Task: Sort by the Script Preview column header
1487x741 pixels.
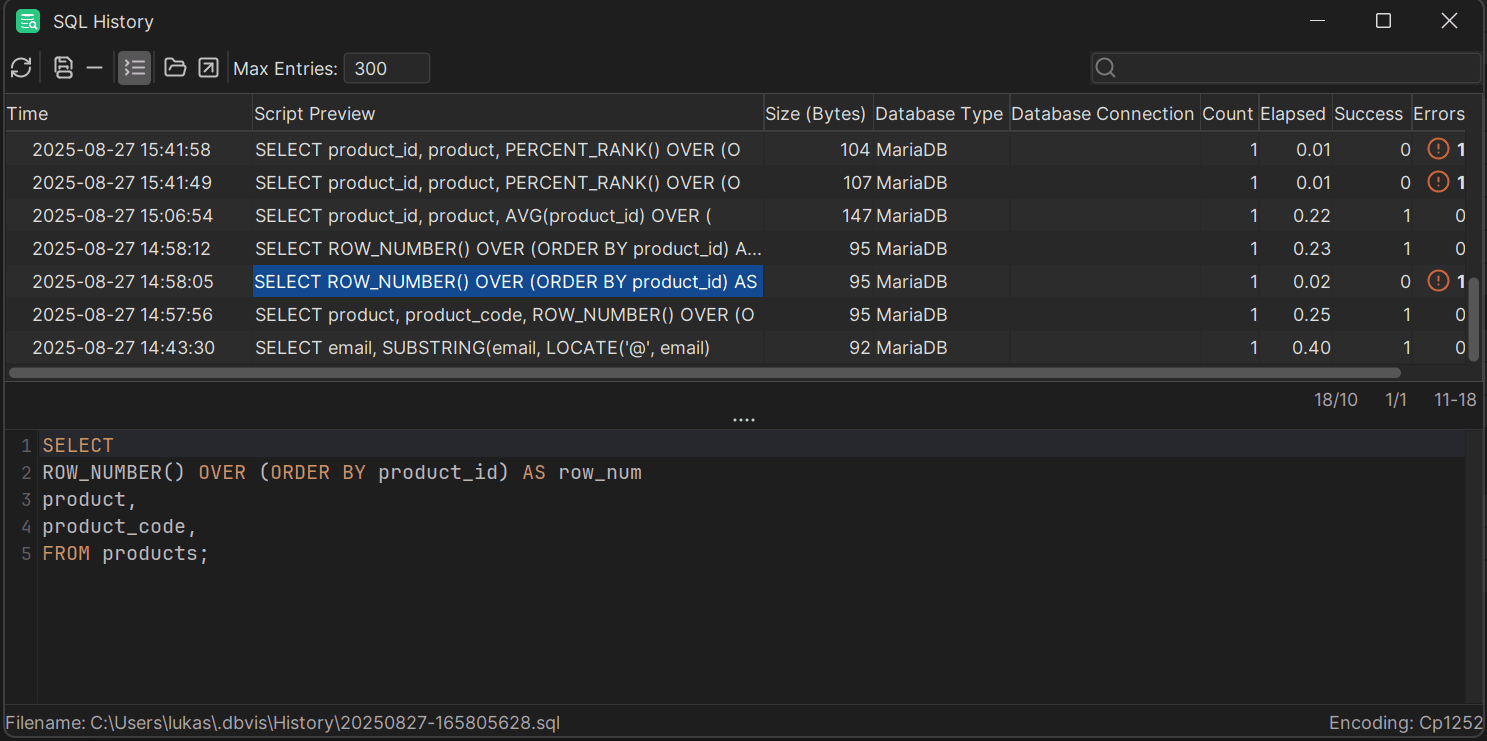Action: tap(507, 114)
